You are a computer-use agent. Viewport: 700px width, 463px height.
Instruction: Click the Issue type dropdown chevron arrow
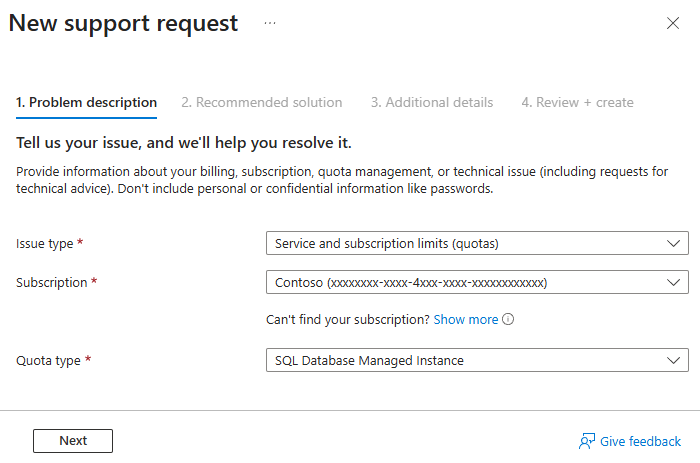(671, 243)
